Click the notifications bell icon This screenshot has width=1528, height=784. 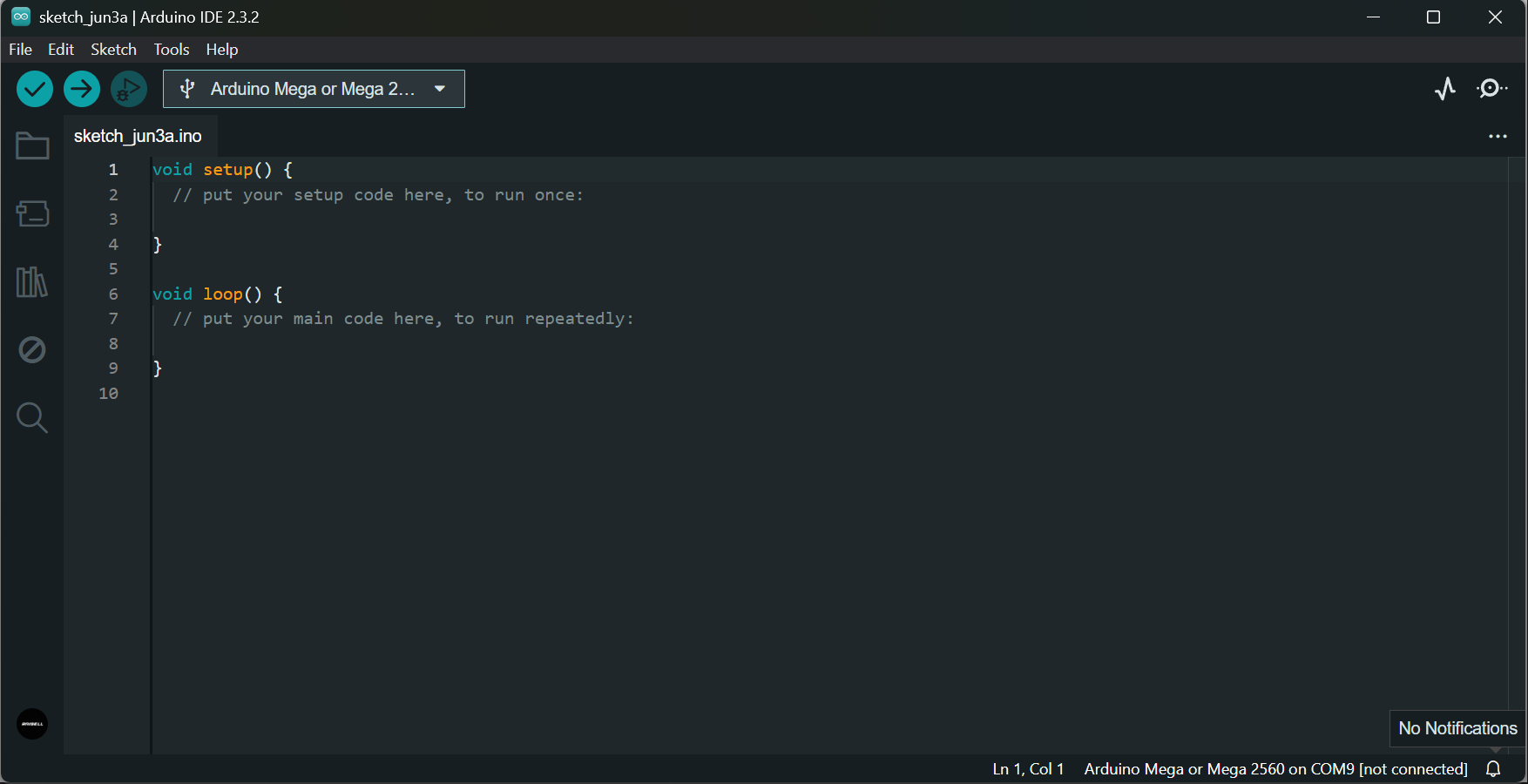point(1493,769)
